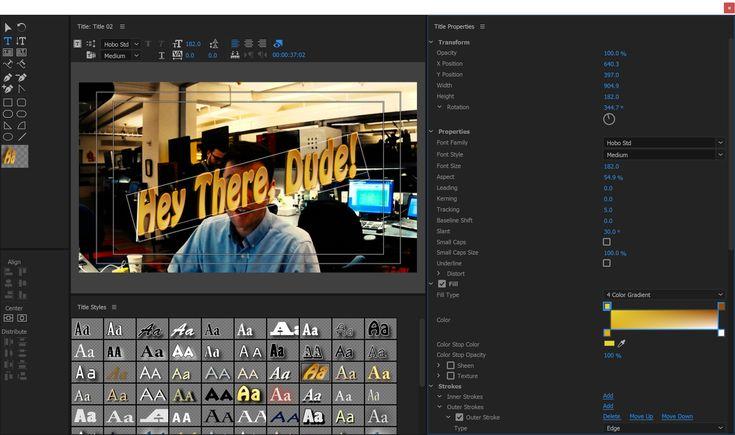Activate the Rotation tool

(x=21, y=27)
